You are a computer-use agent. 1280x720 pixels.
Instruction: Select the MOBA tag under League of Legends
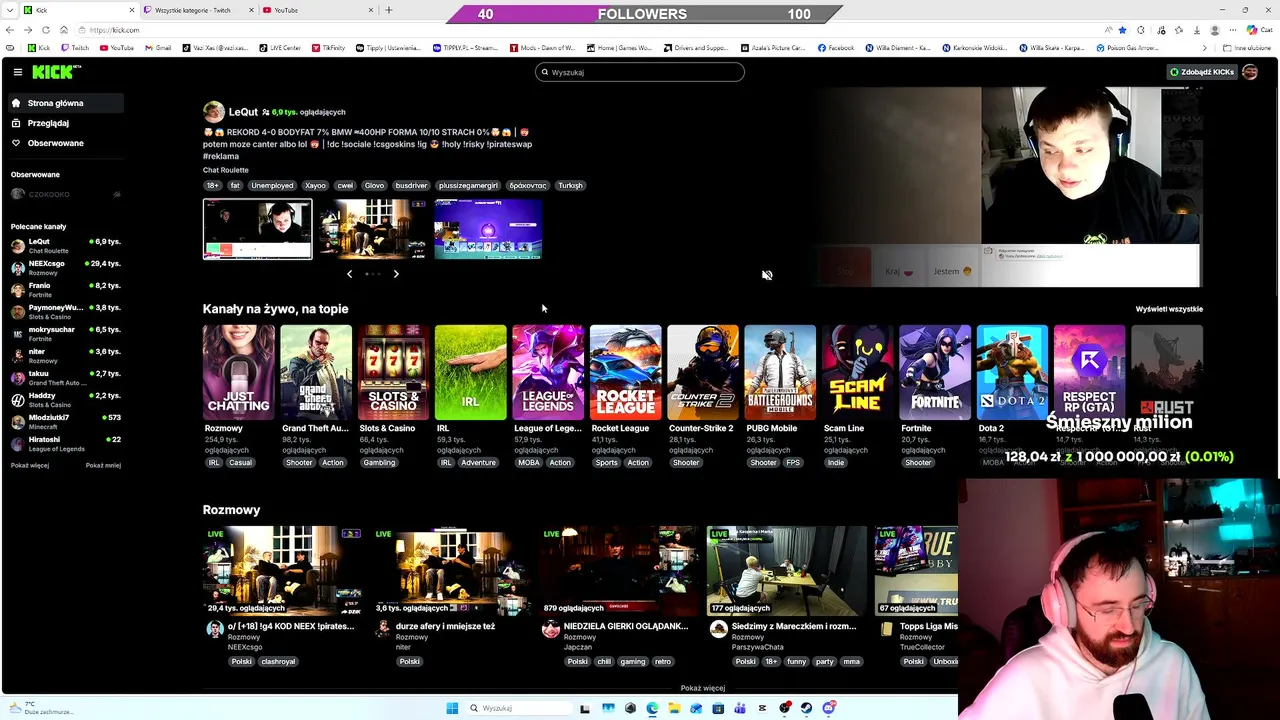(528, 462)
